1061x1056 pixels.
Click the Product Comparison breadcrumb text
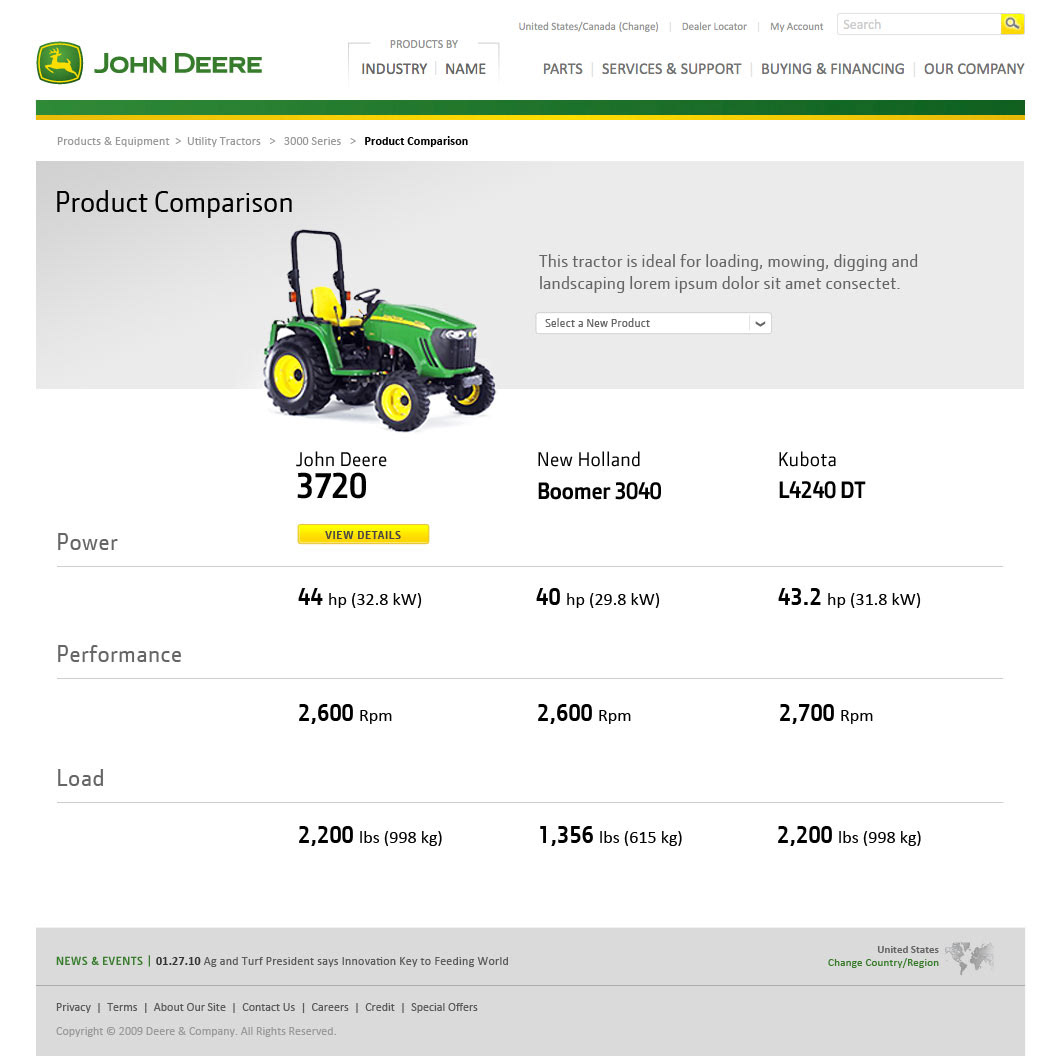[416, 141]
